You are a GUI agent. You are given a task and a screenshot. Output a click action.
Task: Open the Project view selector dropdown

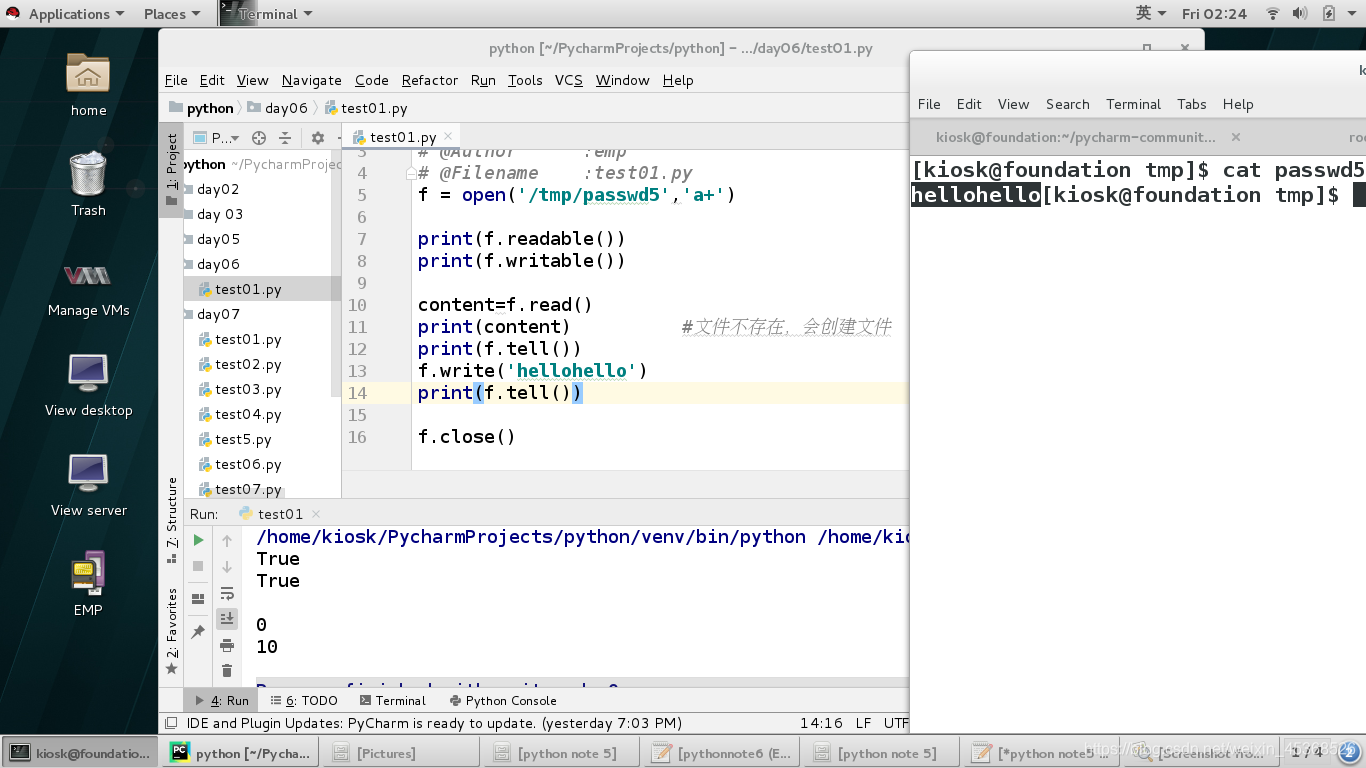coord(216,138)
